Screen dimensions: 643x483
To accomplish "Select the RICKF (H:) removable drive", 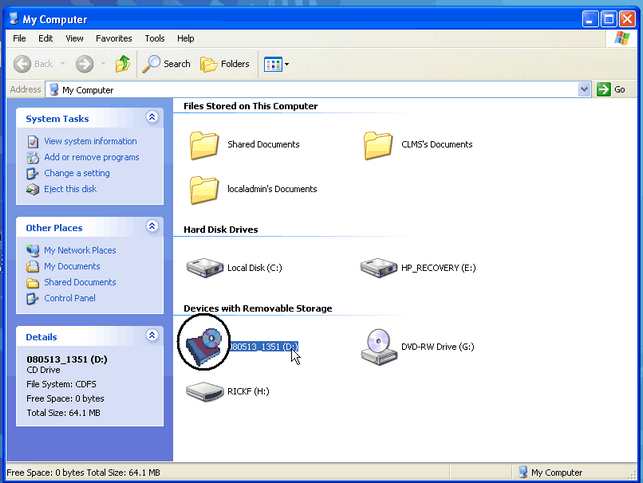I will click(204, 391).
